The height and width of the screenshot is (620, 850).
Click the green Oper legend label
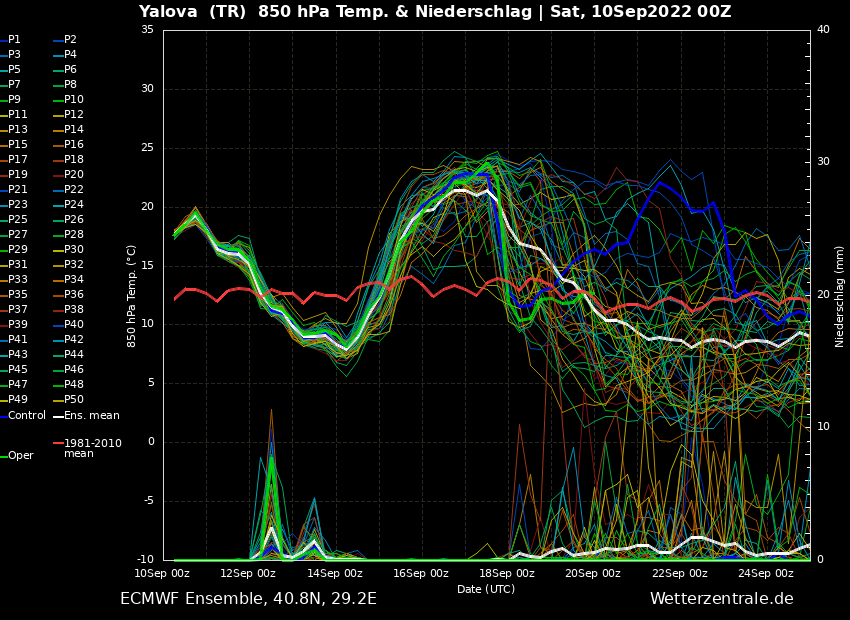pos(21,455)
